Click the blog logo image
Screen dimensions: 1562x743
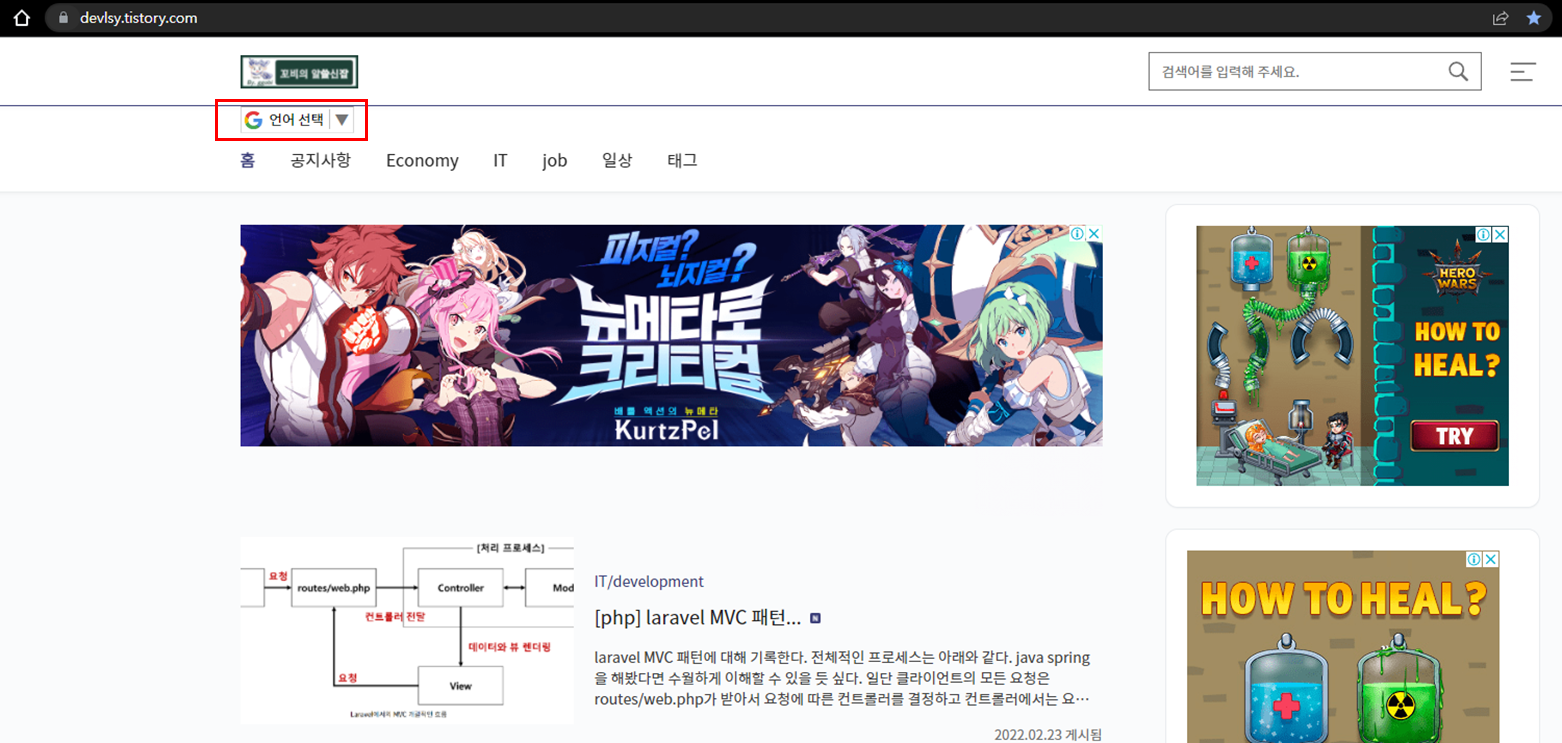point(299,72)
